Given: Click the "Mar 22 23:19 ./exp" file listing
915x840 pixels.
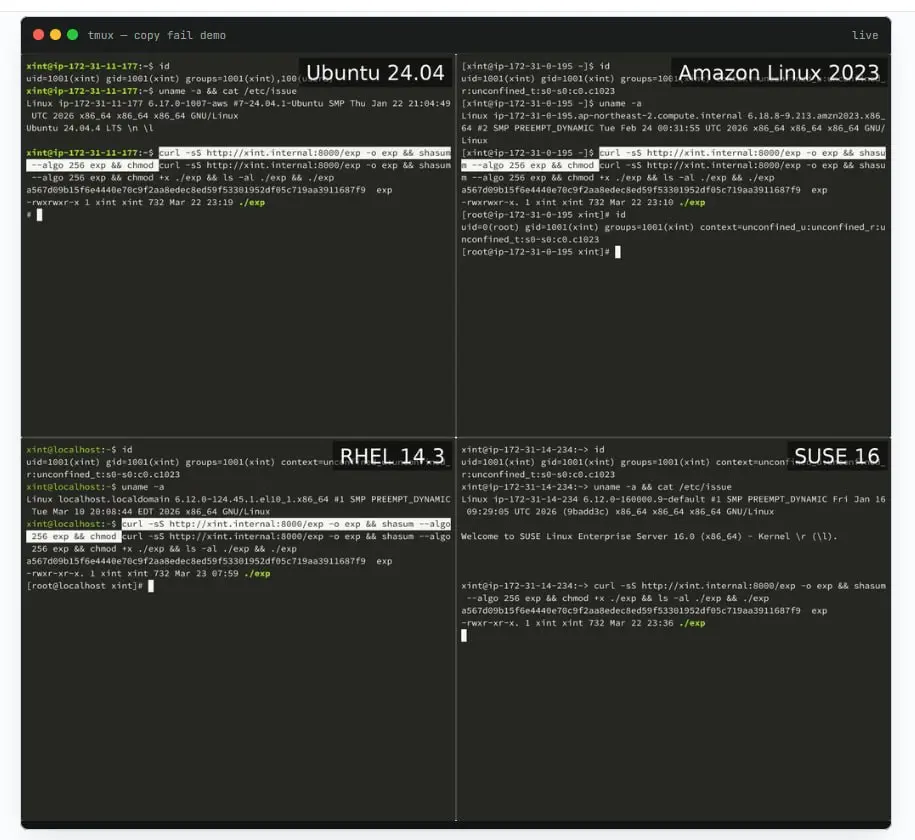Looking at the screenshot, I should coord(145,203).
